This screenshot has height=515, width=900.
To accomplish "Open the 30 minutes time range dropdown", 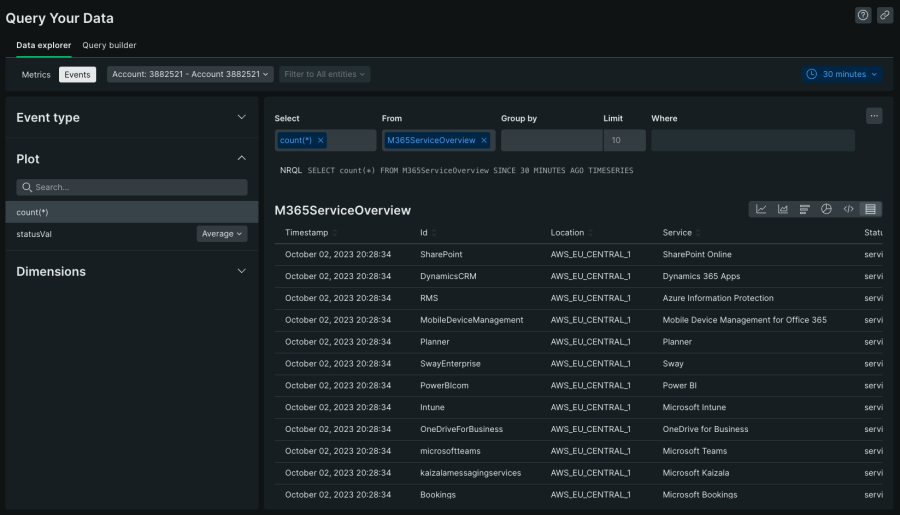I will 841,74.
